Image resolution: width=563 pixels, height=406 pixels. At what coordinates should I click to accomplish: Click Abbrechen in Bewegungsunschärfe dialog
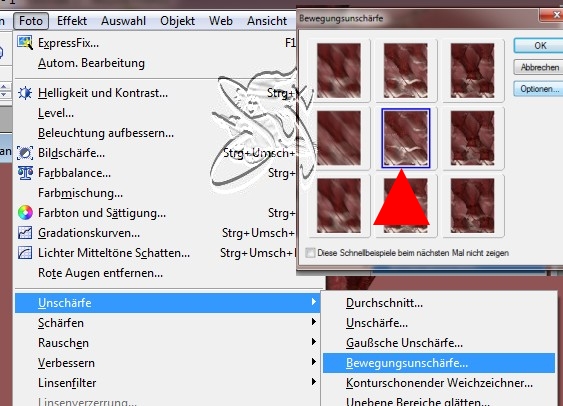[539, 67]
